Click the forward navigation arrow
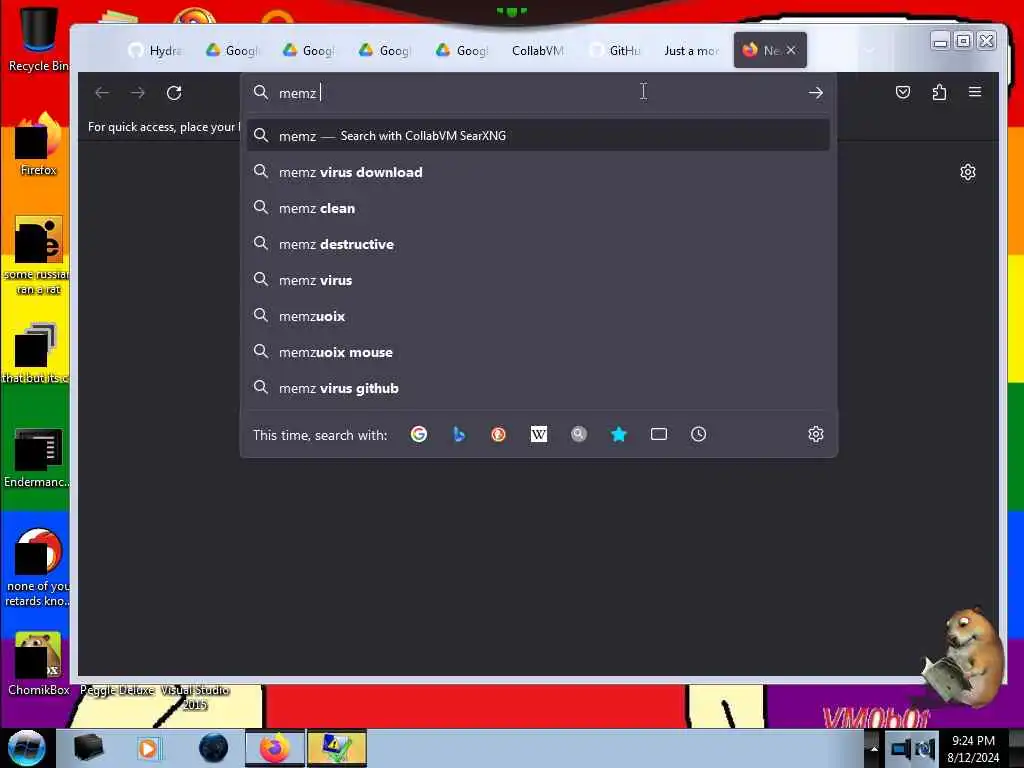Image resolution: width=1024 pixels, height=768 pixels. click(138, 93)
